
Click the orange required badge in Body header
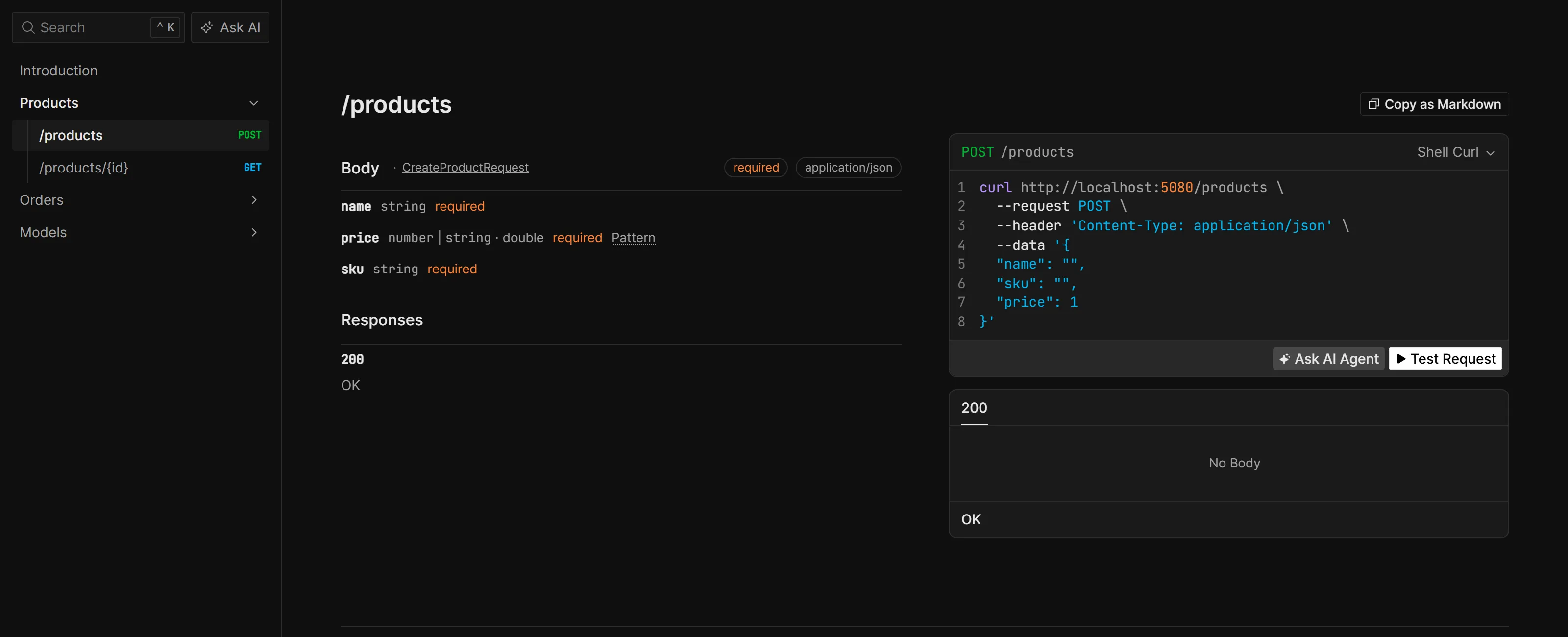click(x=756, y=168)
